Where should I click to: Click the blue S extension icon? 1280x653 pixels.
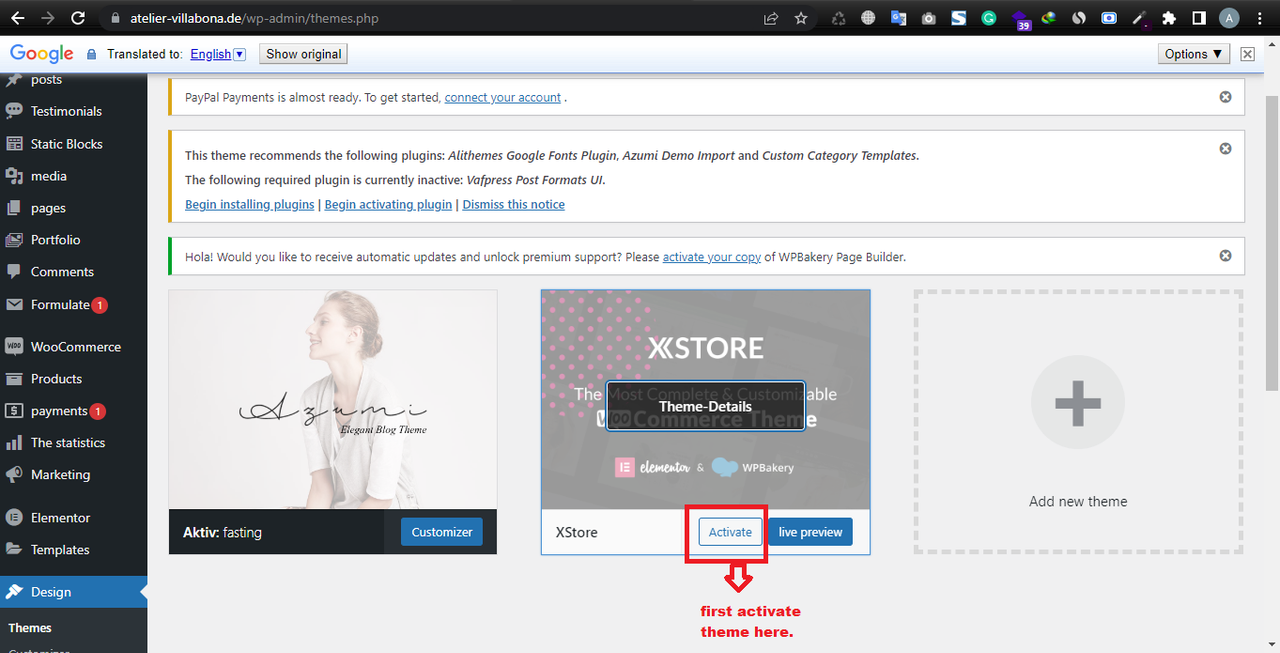coord(959,18)
